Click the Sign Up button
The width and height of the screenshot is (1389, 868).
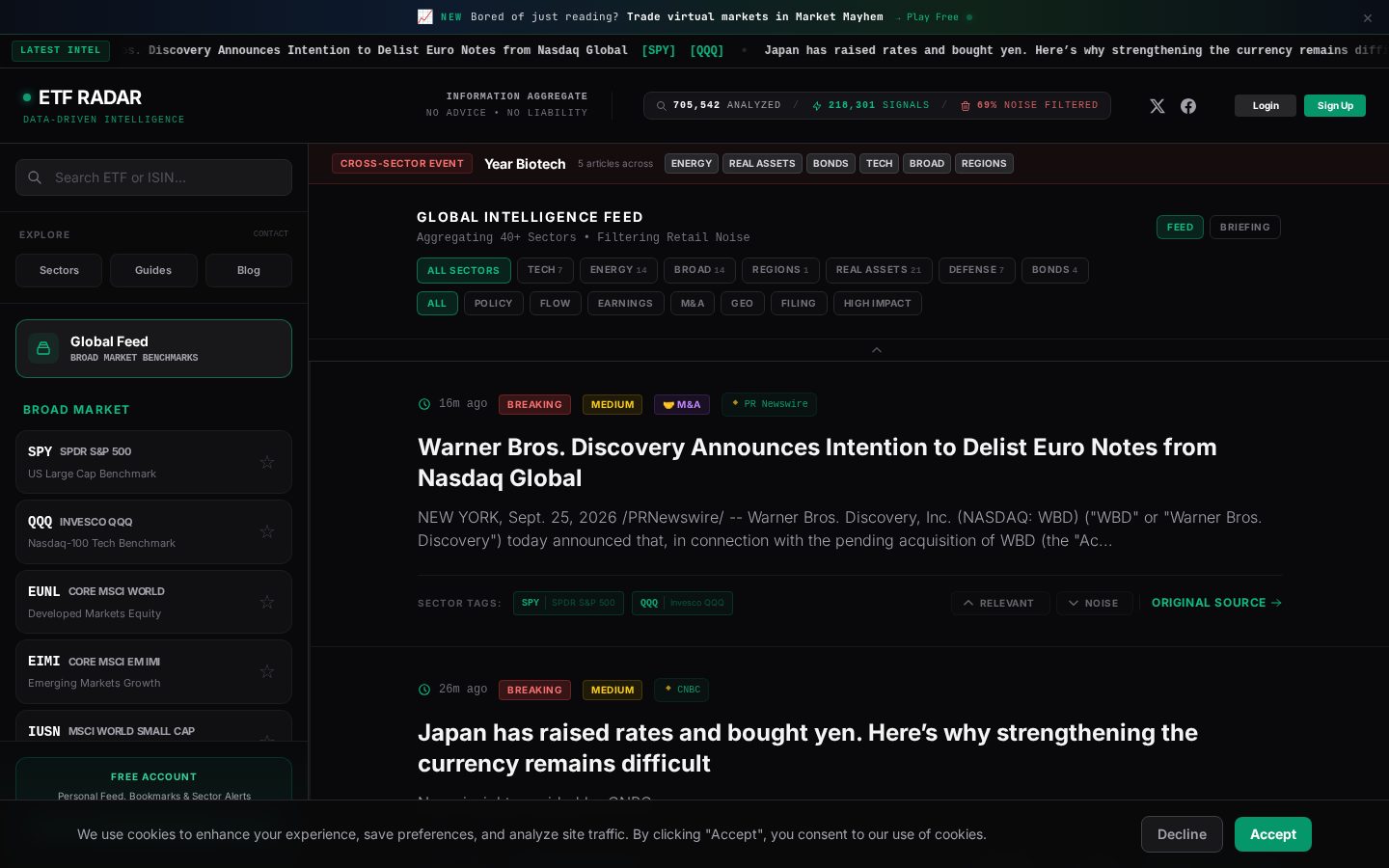[x=1335, y=106]
